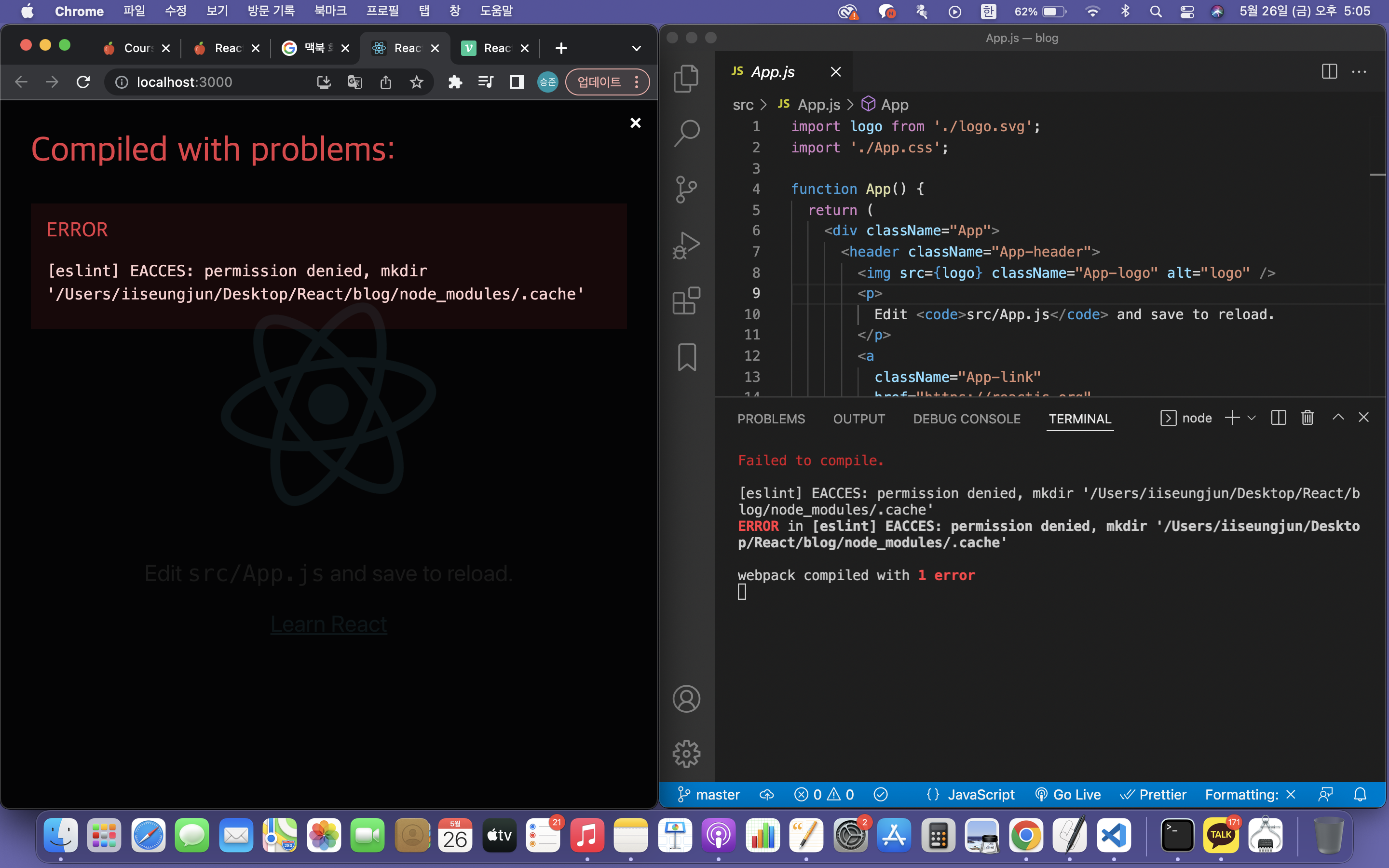This screenshot has height=868, width=1389.
Task: Dismiss the Chrome error overlay
Action: point(635,123)
